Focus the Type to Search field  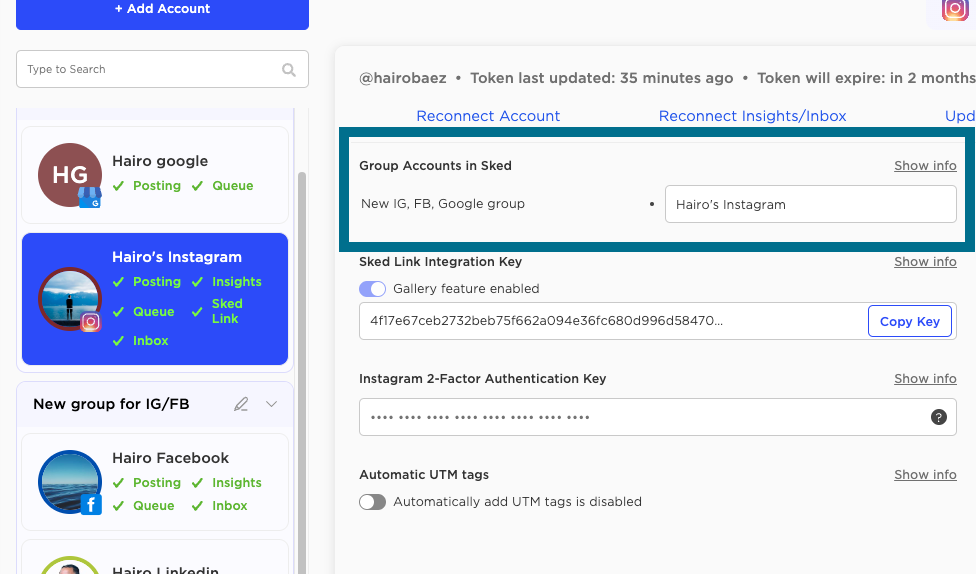[x=162, y=69]
